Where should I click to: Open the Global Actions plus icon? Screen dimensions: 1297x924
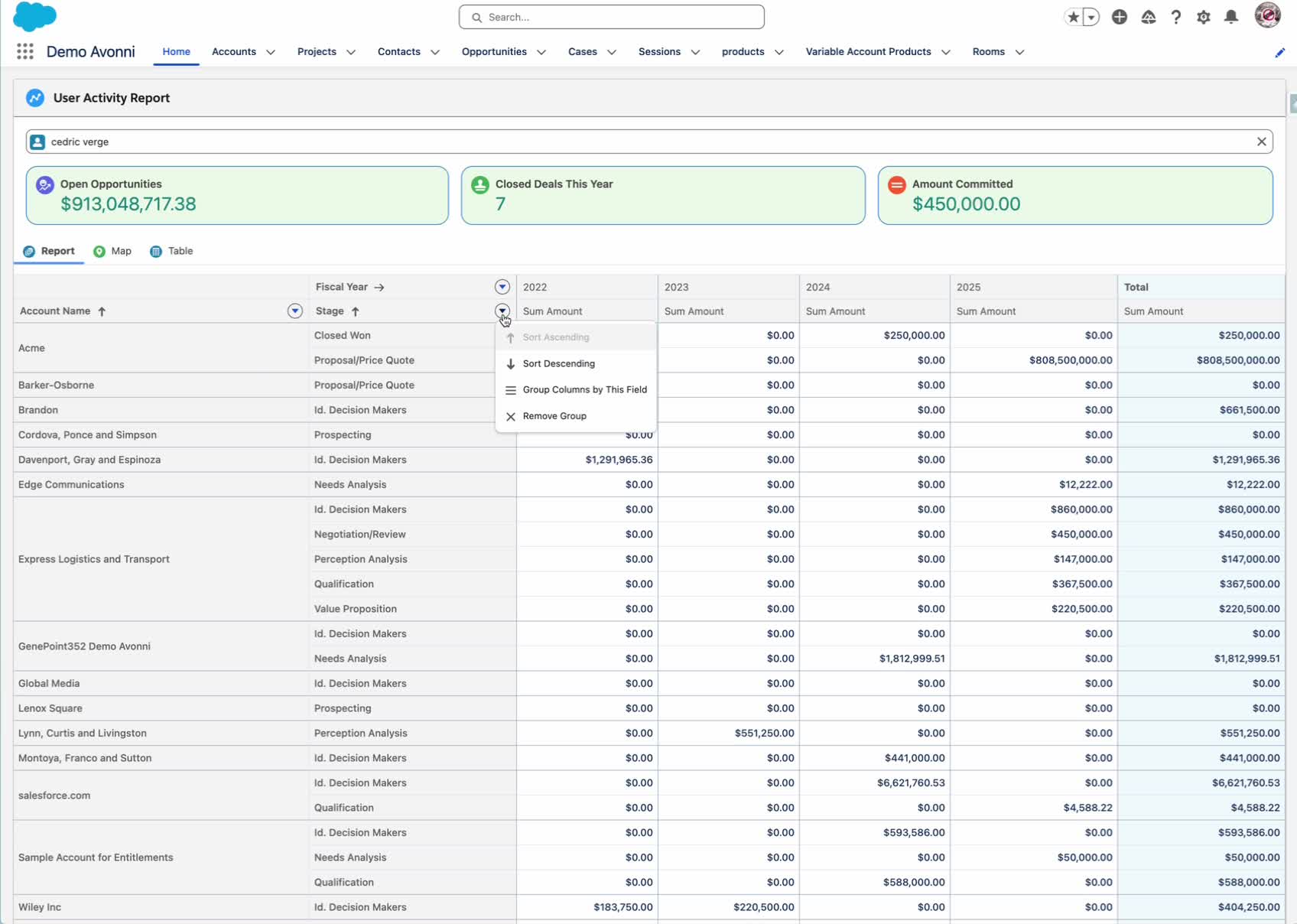[x=1120, y=17]
